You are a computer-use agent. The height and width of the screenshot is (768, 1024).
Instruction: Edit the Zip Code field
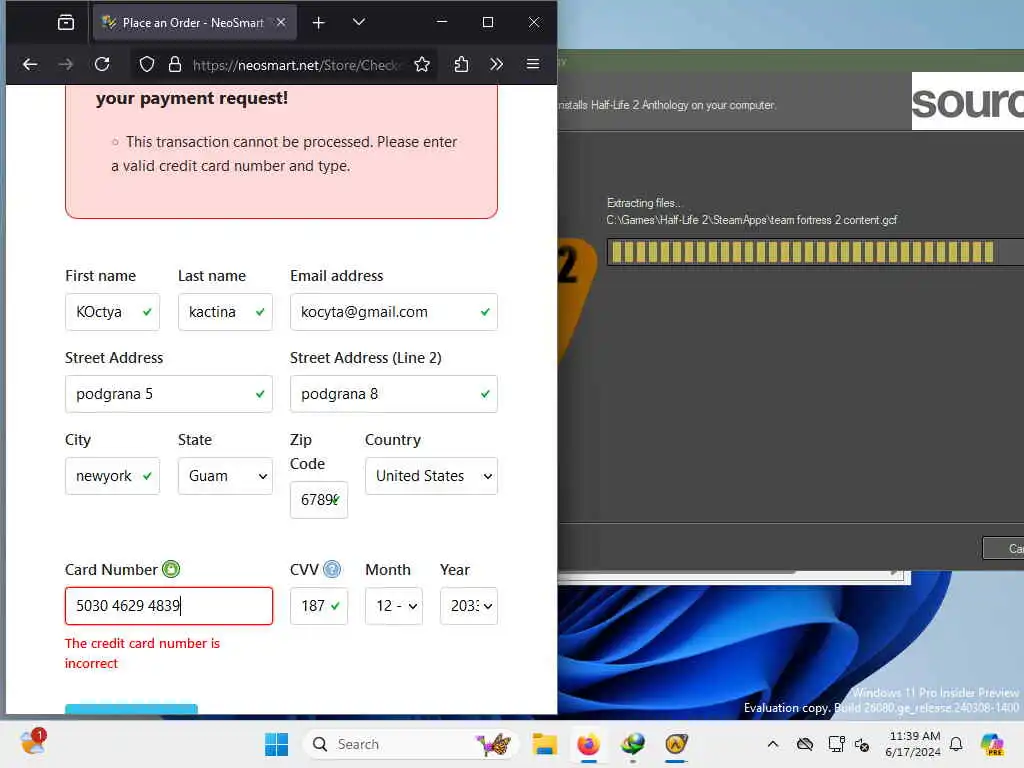click(319, 500)
